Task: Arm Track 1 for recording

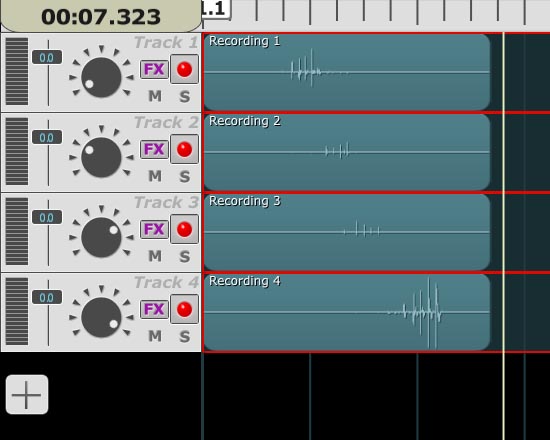Action: tap(185, 69)
